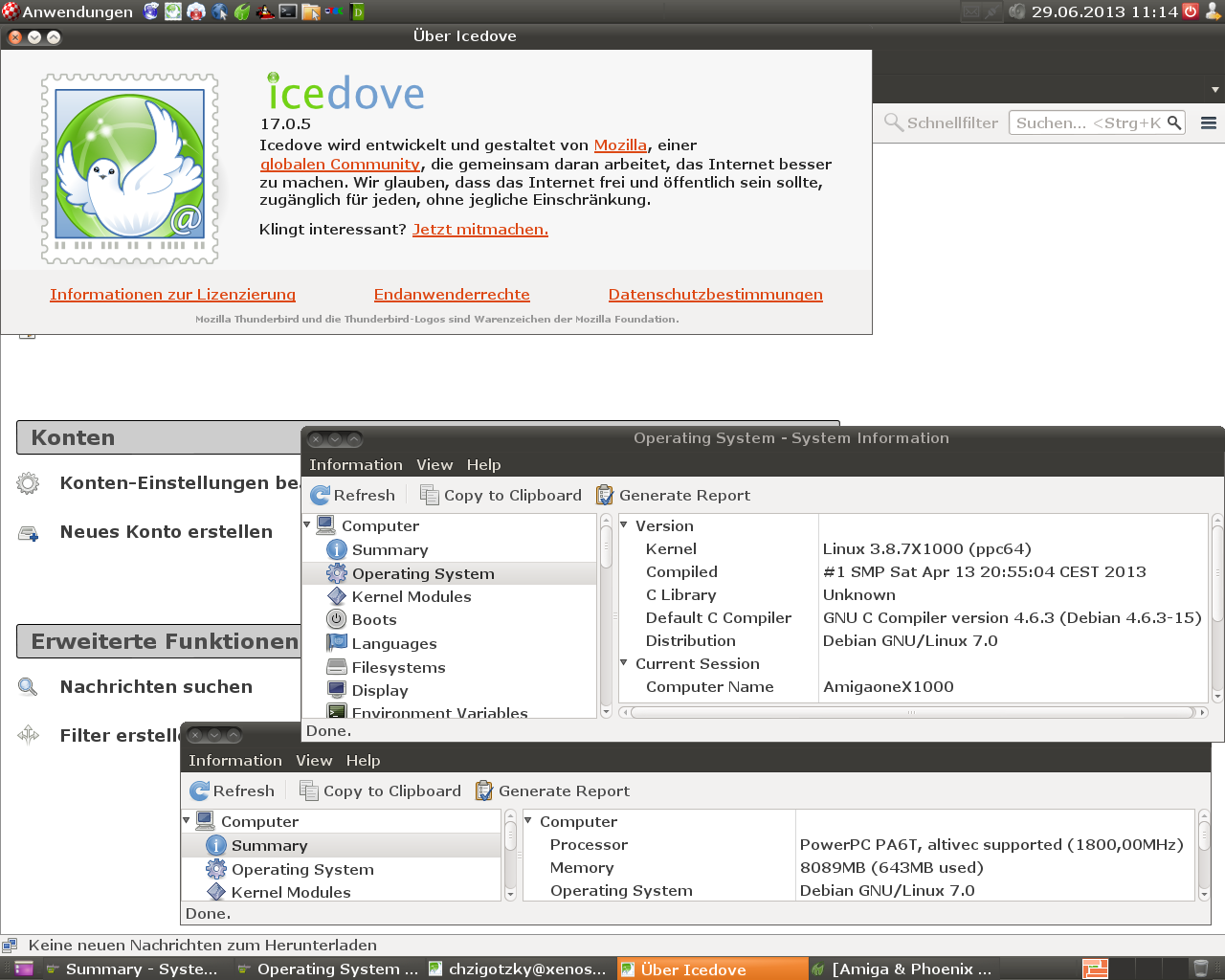The image size is (1225, 980).
Task: Collapse the Version section triangle
Action: (624, 525)
